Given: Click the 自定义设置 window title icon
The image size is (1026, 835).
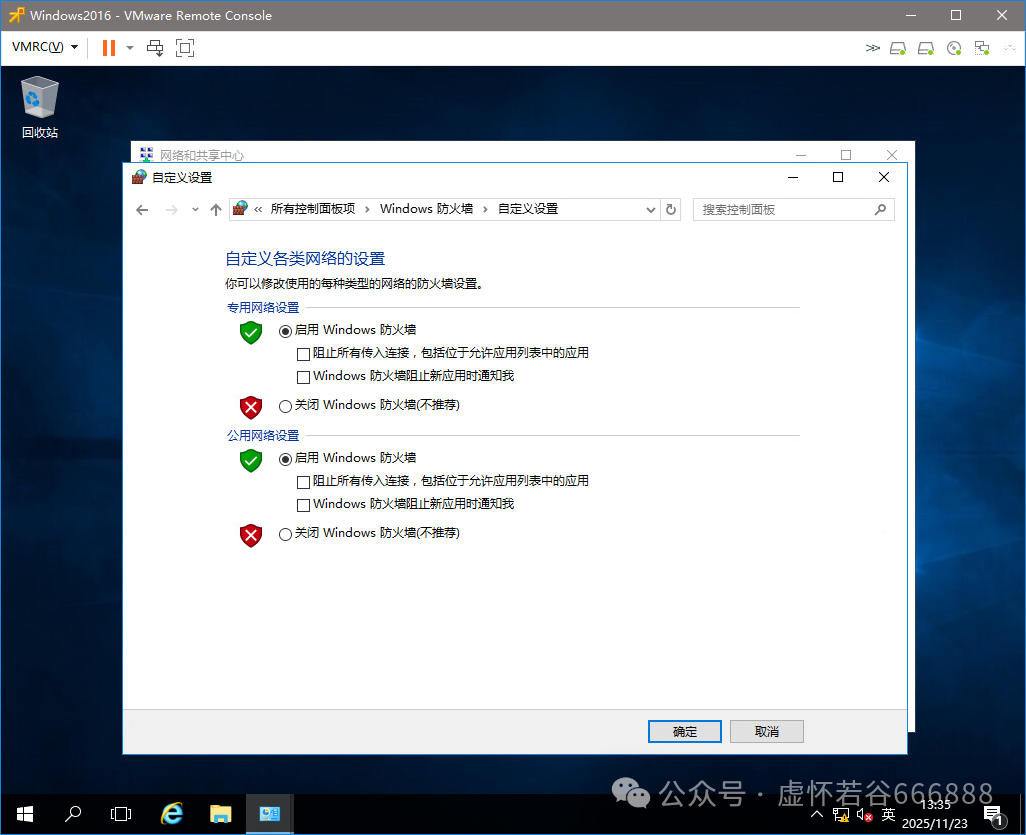Looking at the screenshot, I should click(139, 177).
